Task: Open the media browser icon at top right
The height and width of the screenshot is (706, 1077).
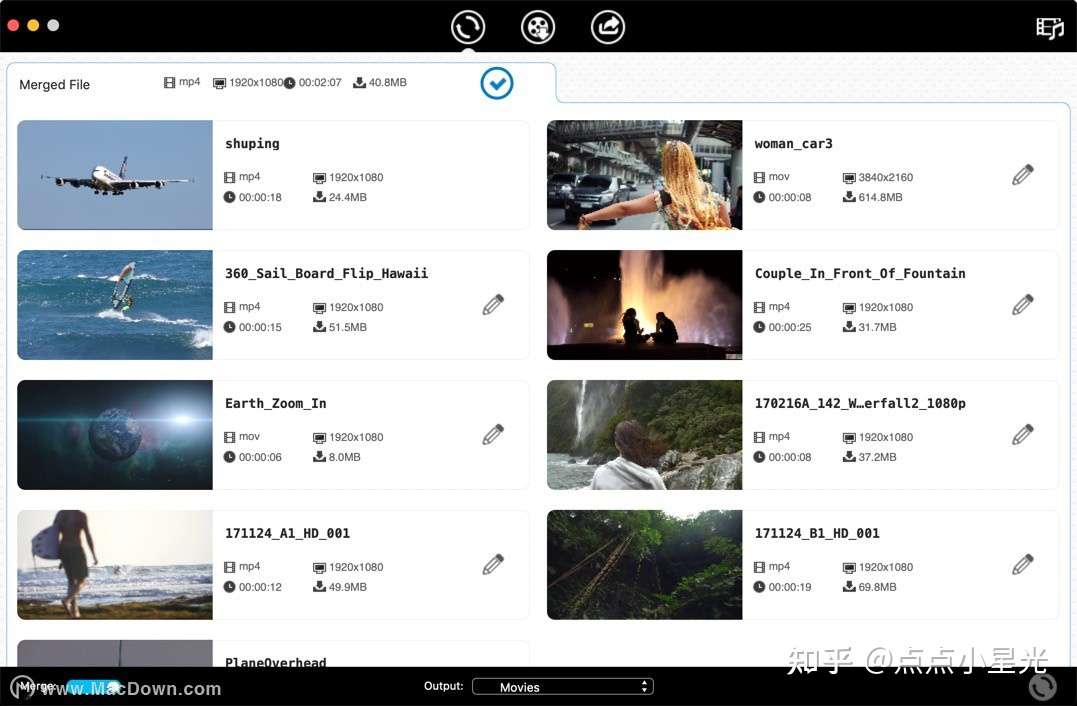Action: pyautogui.click(x=1050, y=28)
